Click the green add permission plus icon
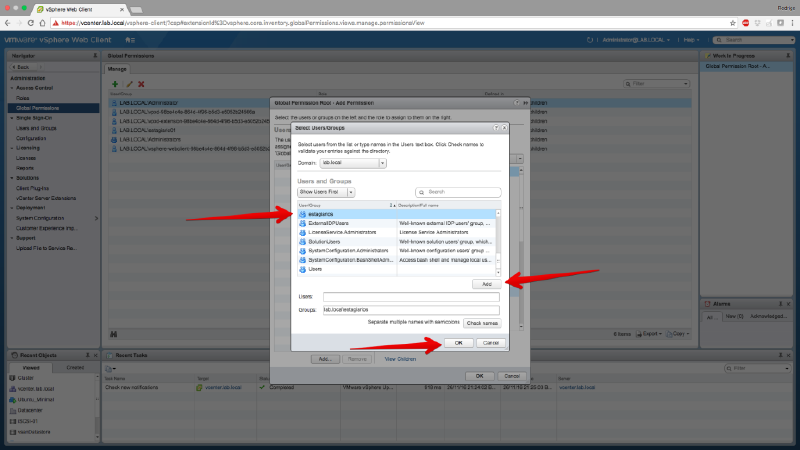Viewport: 800px width, 450px height. point(116,84)
